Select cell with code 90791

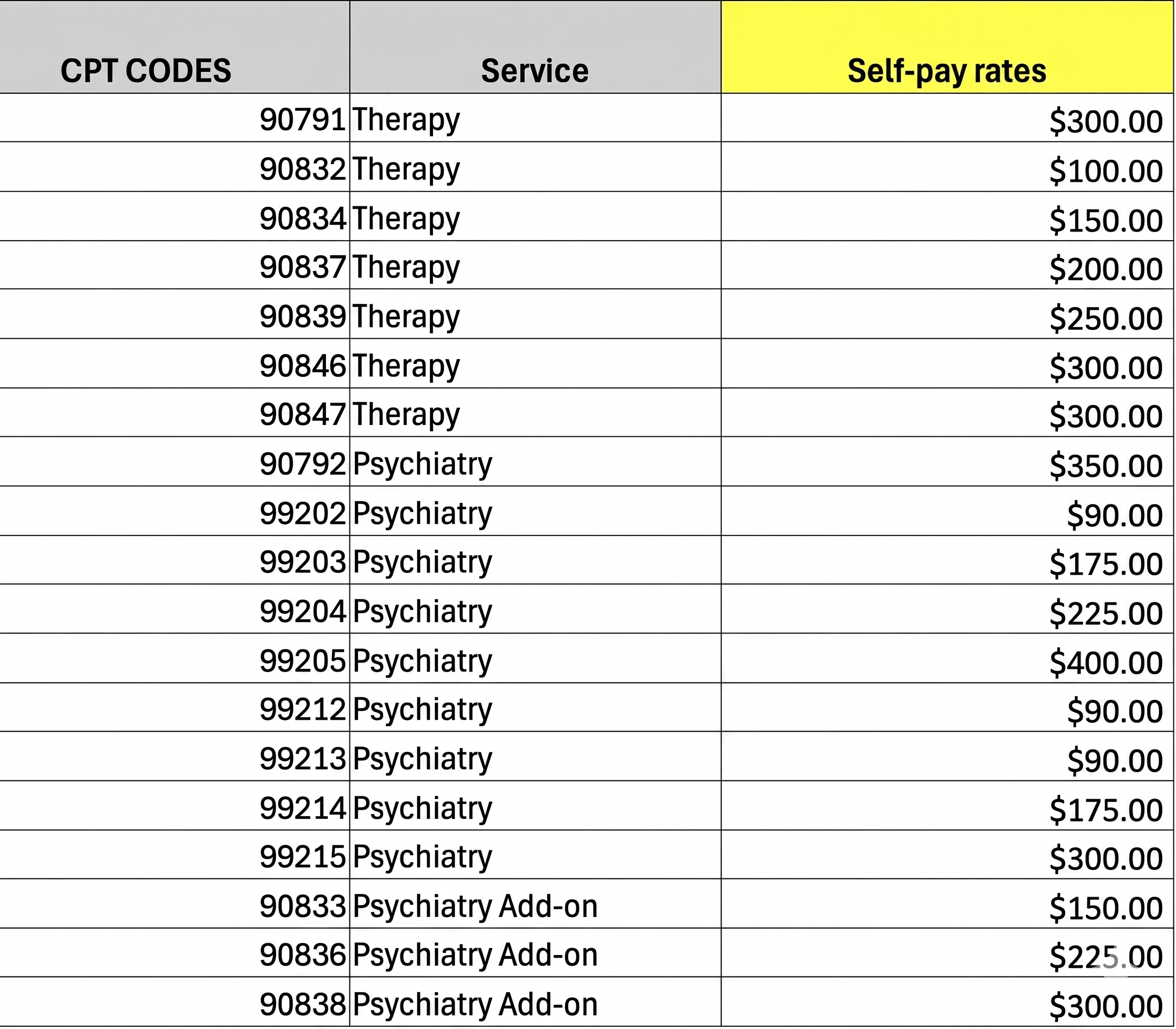(x=175, y=118)
